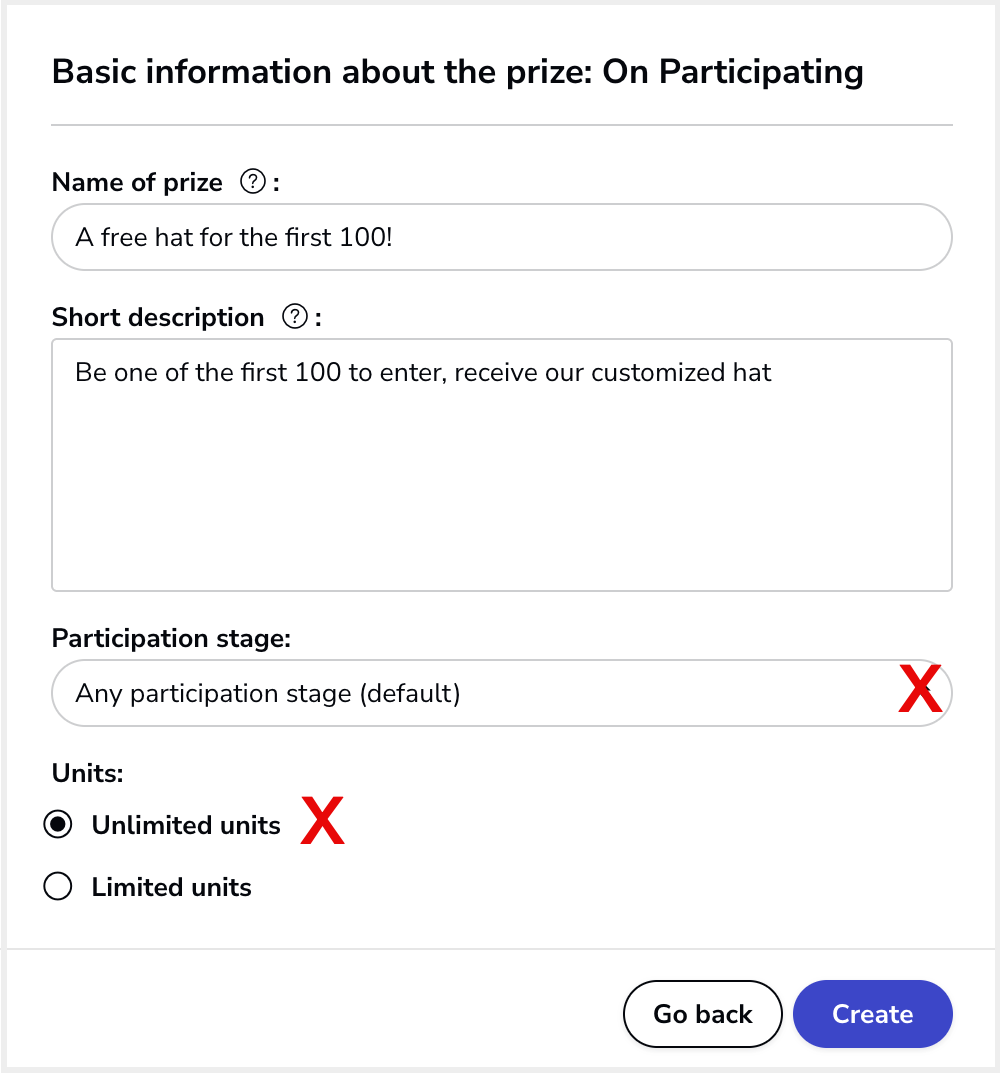Click the 'Participation stage:' label

pos(171,638)
